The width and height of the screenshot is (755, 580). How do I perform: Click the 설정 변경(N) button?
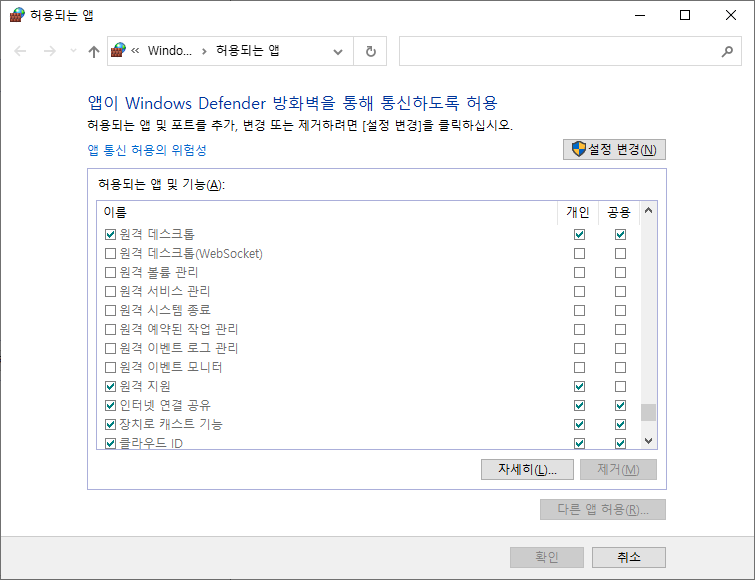(x=614, y=149)
